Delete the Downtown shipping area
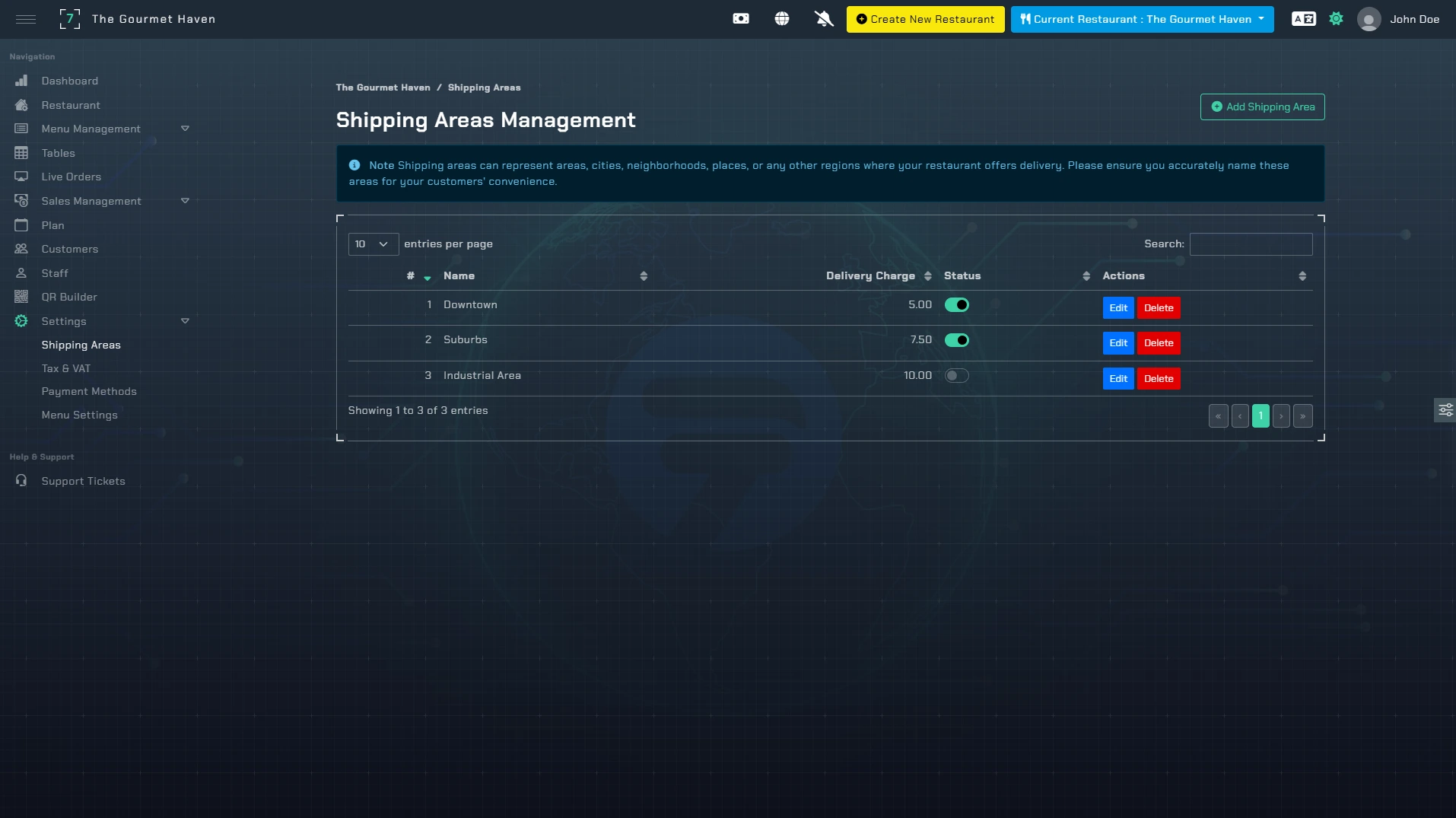The height and width of the screenshot is (818, 1456). [1159, 308]
